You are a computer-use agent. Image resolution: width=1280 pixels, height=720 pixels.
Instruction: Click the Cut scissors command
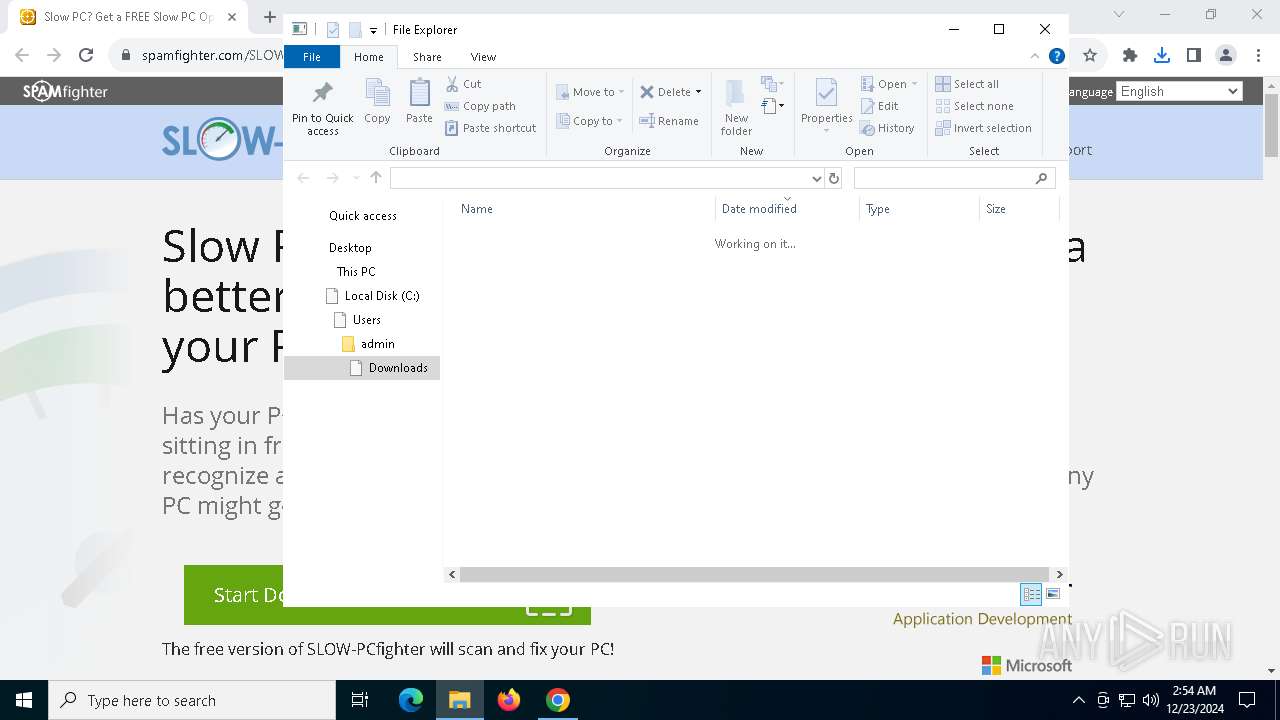[x=463, y=84]
